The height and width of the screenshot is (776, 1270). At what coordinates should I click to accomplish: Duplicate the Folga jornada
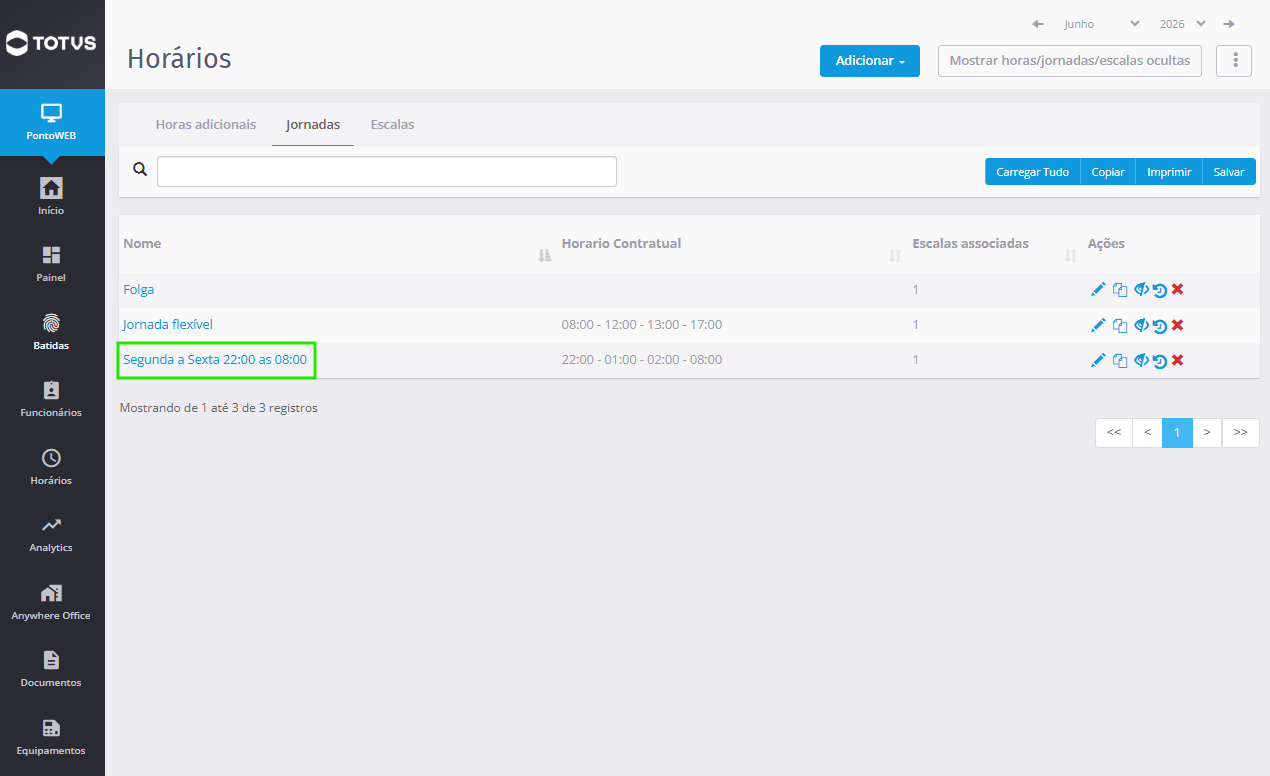click(x=1120, y=290)
